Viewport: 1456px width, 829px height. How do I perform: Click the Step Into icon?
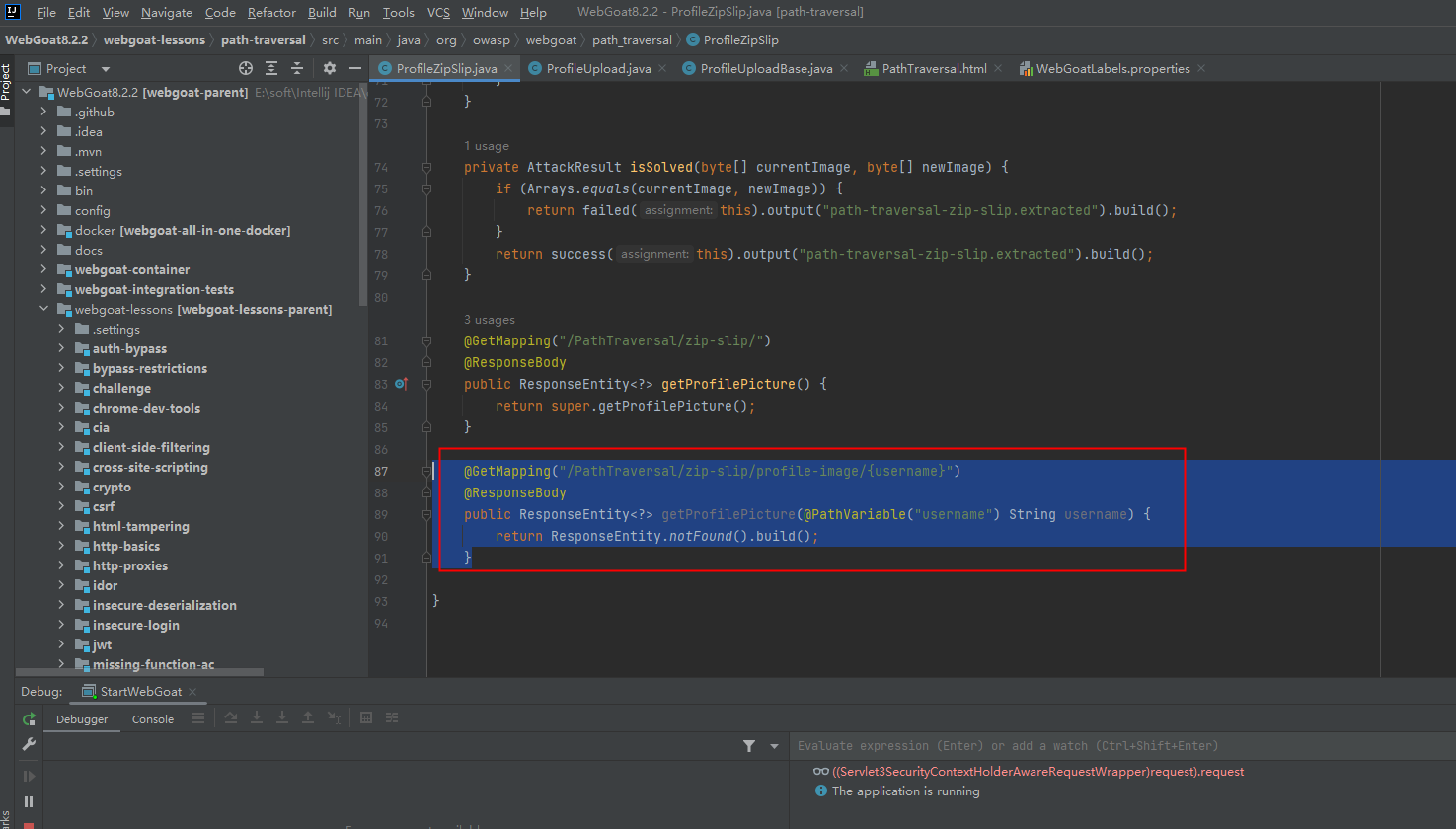click(257, 717)
